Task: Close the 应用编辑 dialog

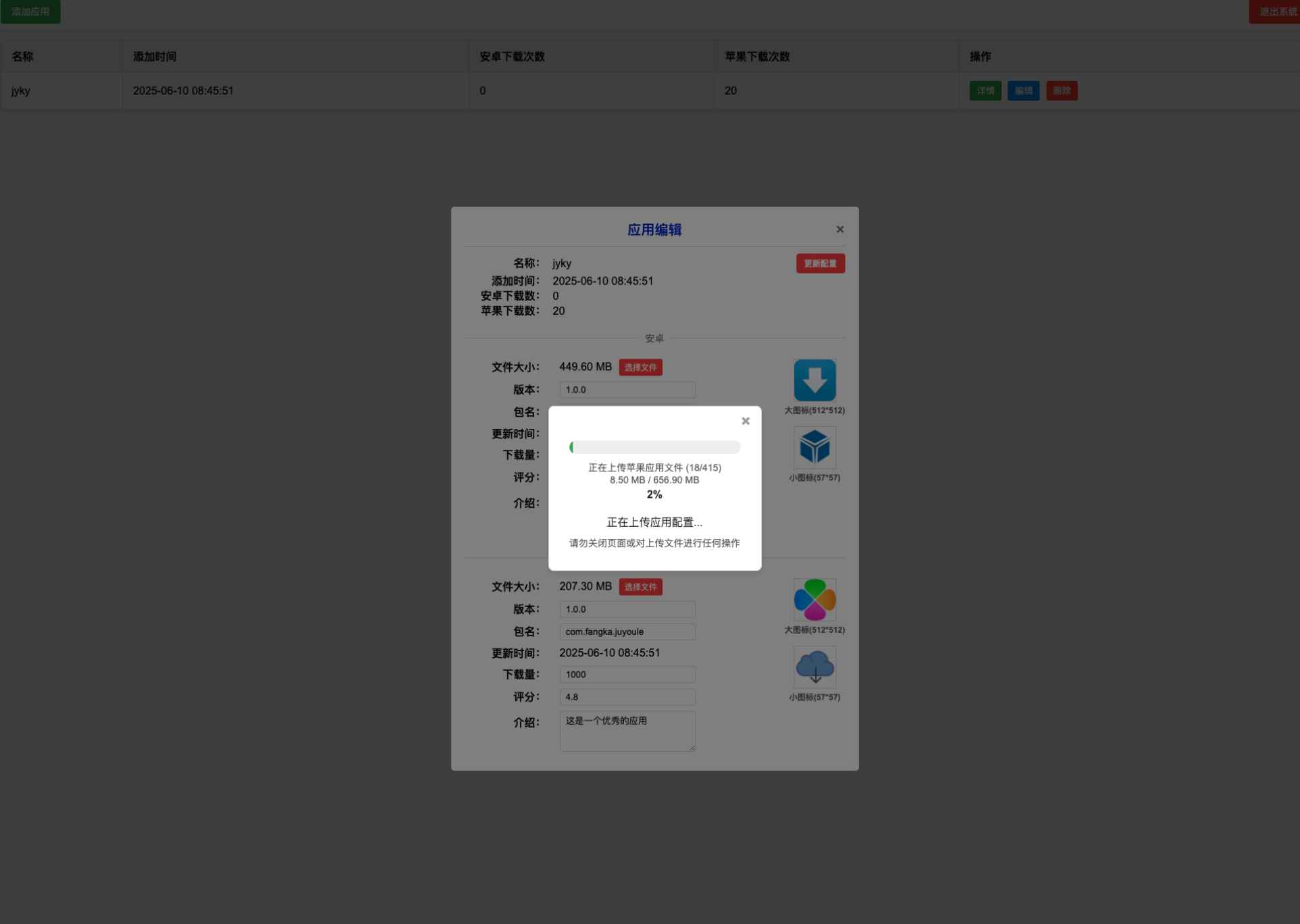Action: (x=839, y=230)
